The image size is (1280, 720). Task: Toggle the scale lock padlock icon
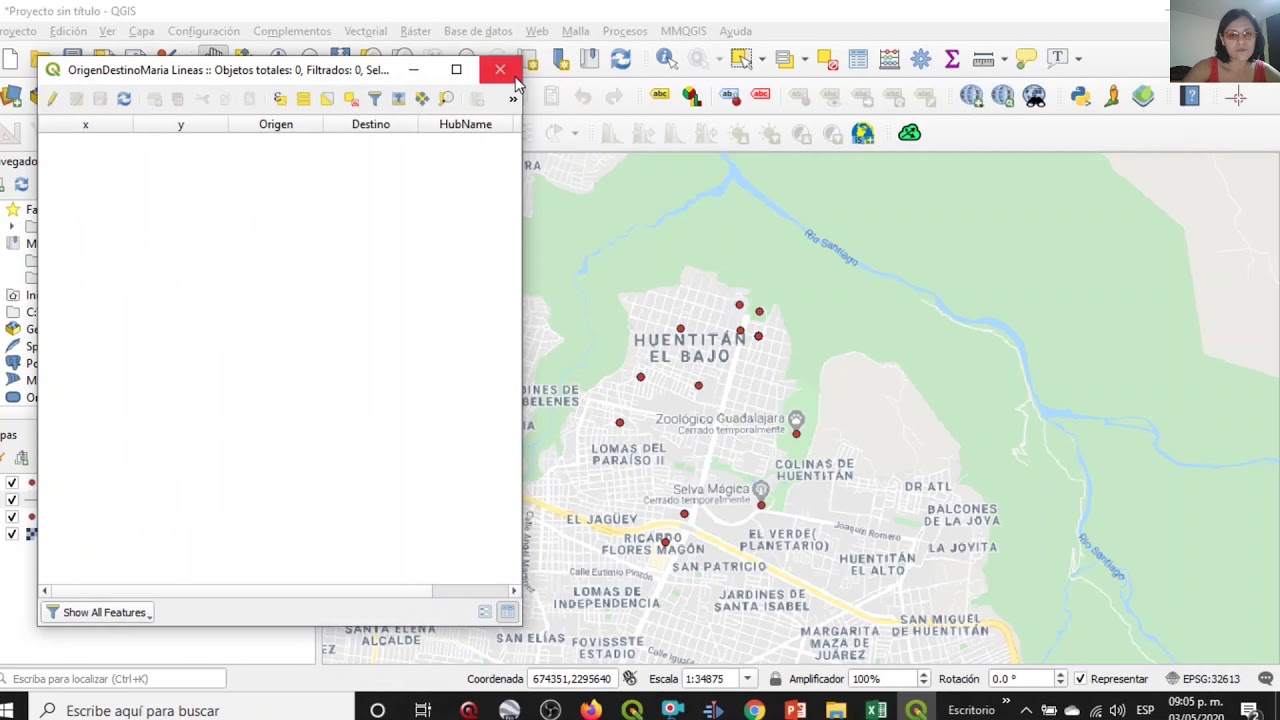(775, 679)
